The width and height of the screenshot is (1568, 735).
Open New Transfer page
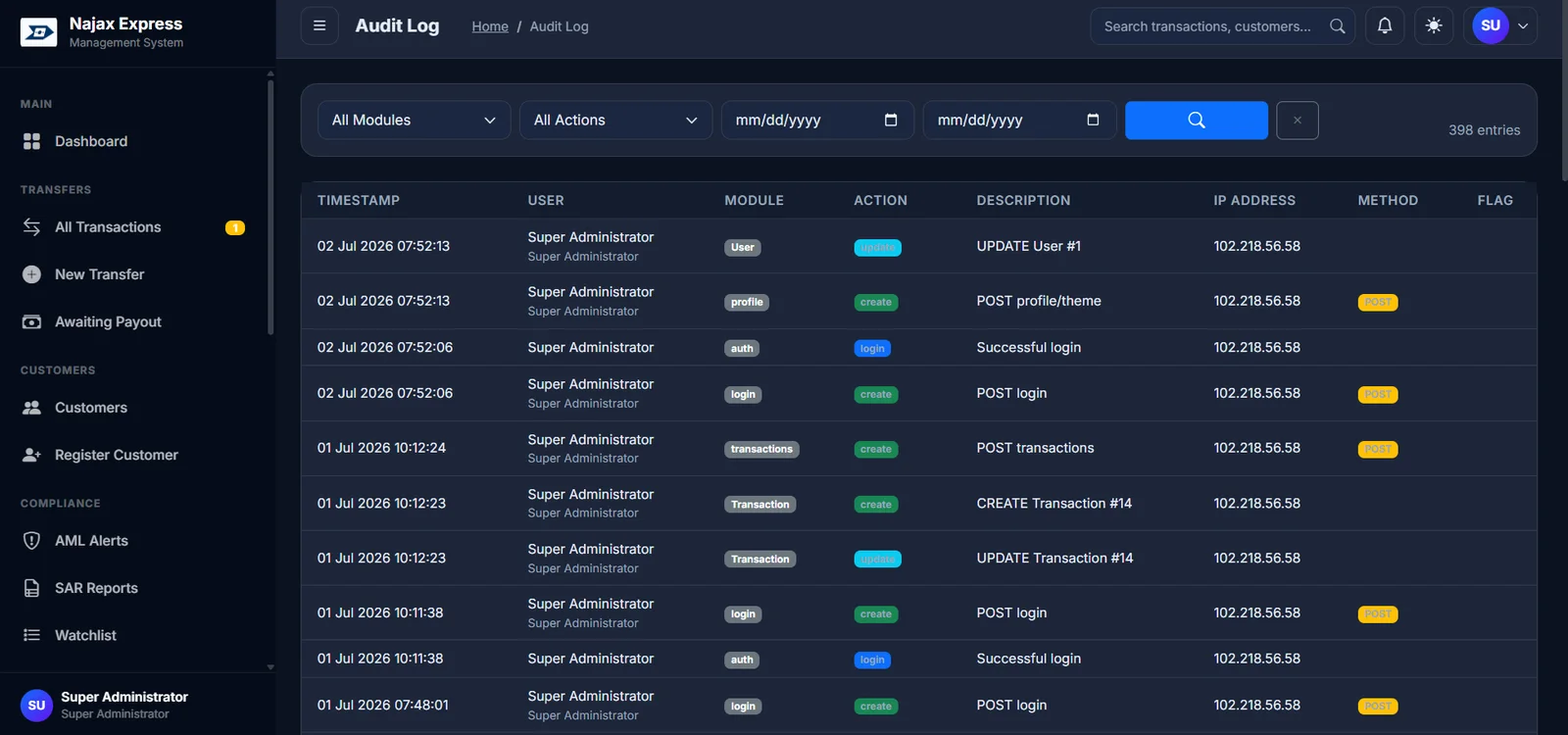pos(137,274)
